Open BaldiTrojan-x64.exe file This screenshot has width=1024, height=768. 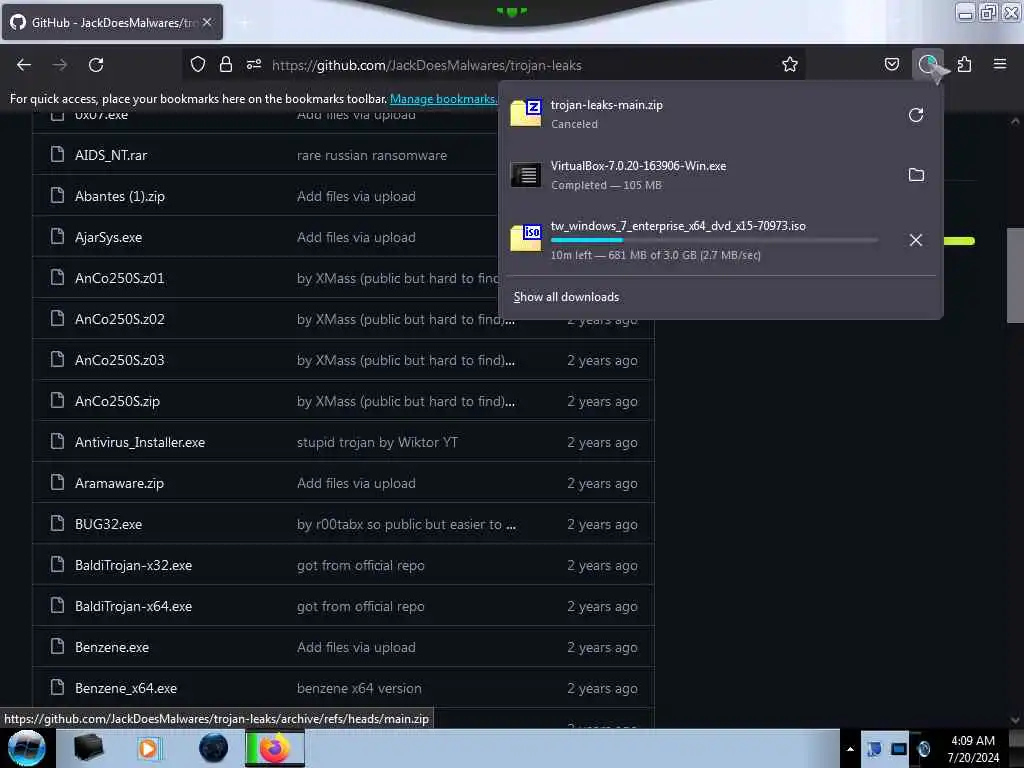pyautogui.click(x=133, y=607)
